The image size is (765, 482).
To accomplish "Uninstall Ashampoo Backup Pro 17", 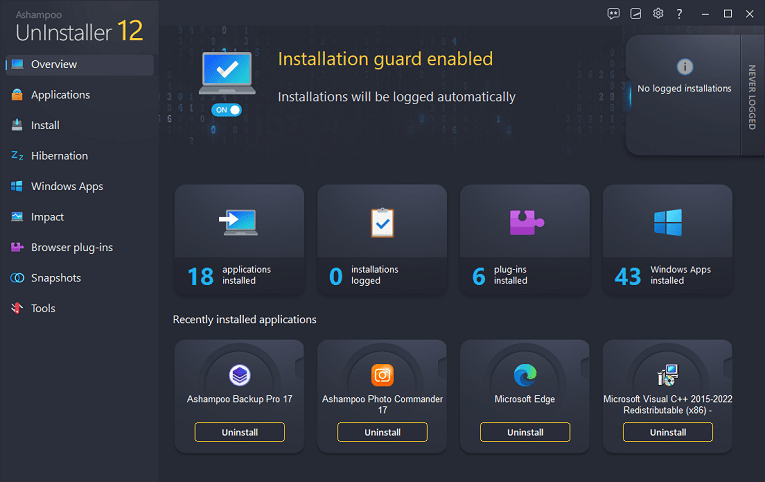I will 240,432.
